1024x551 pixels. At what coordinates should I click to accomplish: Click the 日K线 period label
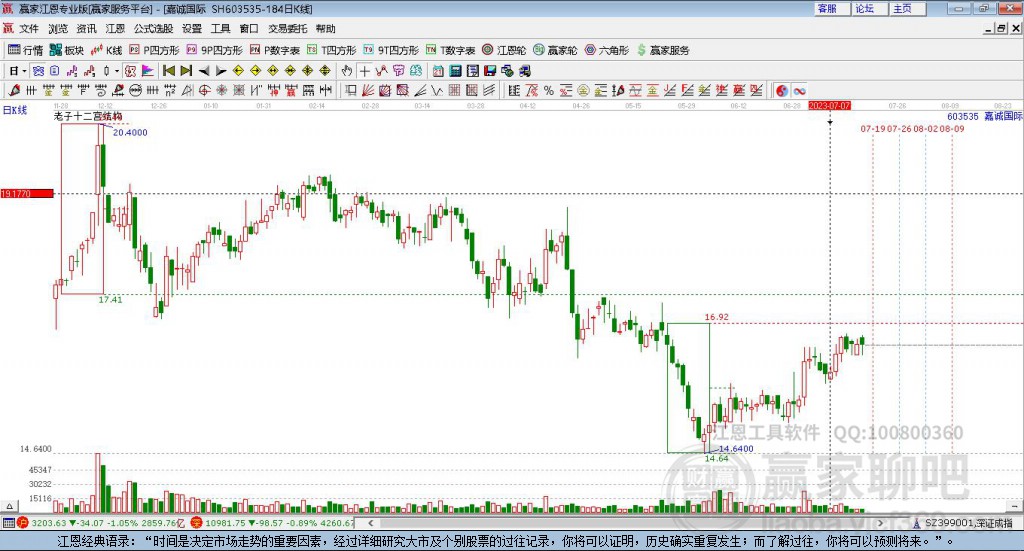click(x=14, y=110)
